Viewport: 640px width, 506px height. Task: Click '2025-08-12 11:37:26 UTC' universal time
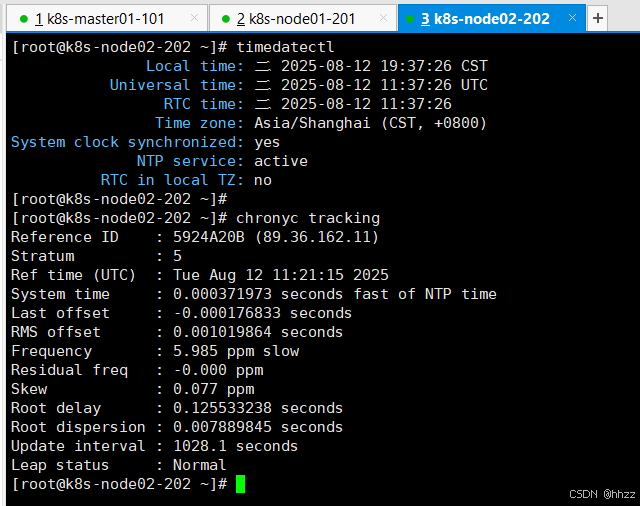pyautogui.click(x=384, y=85)
